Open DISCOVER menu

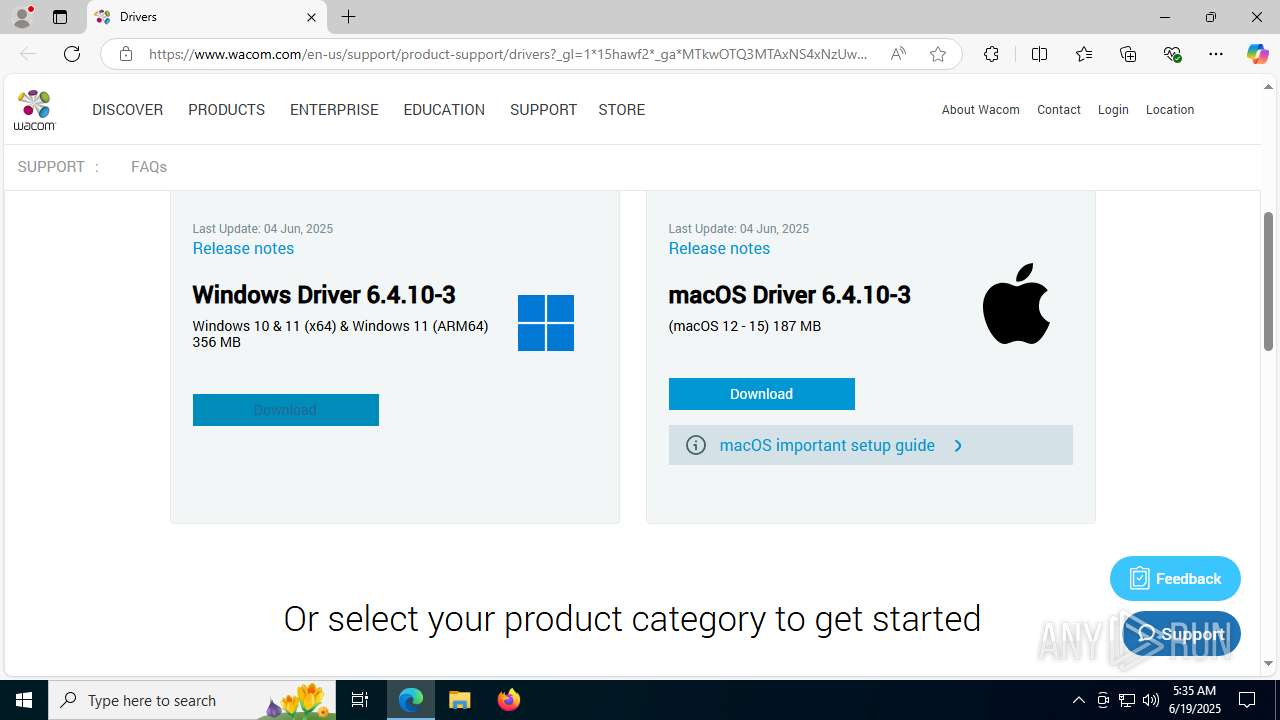(x=127, y=110)
